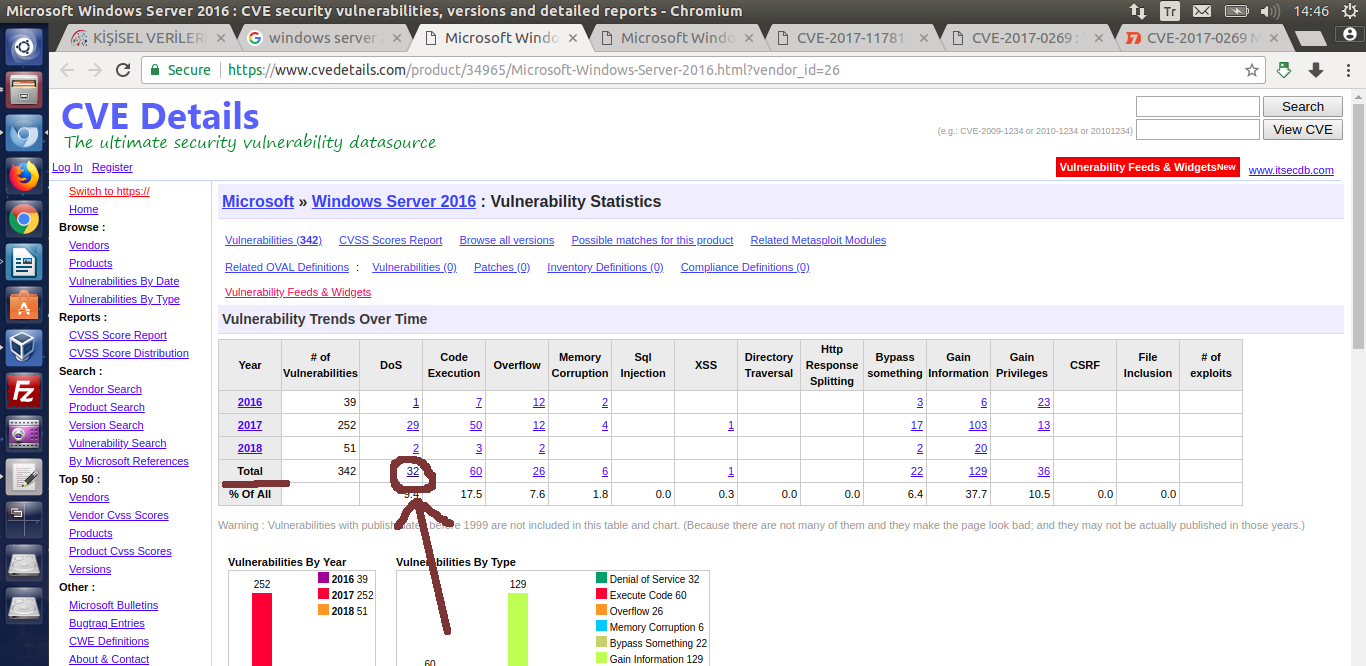Click the 2016 Gain Privileges count 23
The width and height of the screenshot is (1366, 666).
tap(1044, 402)
